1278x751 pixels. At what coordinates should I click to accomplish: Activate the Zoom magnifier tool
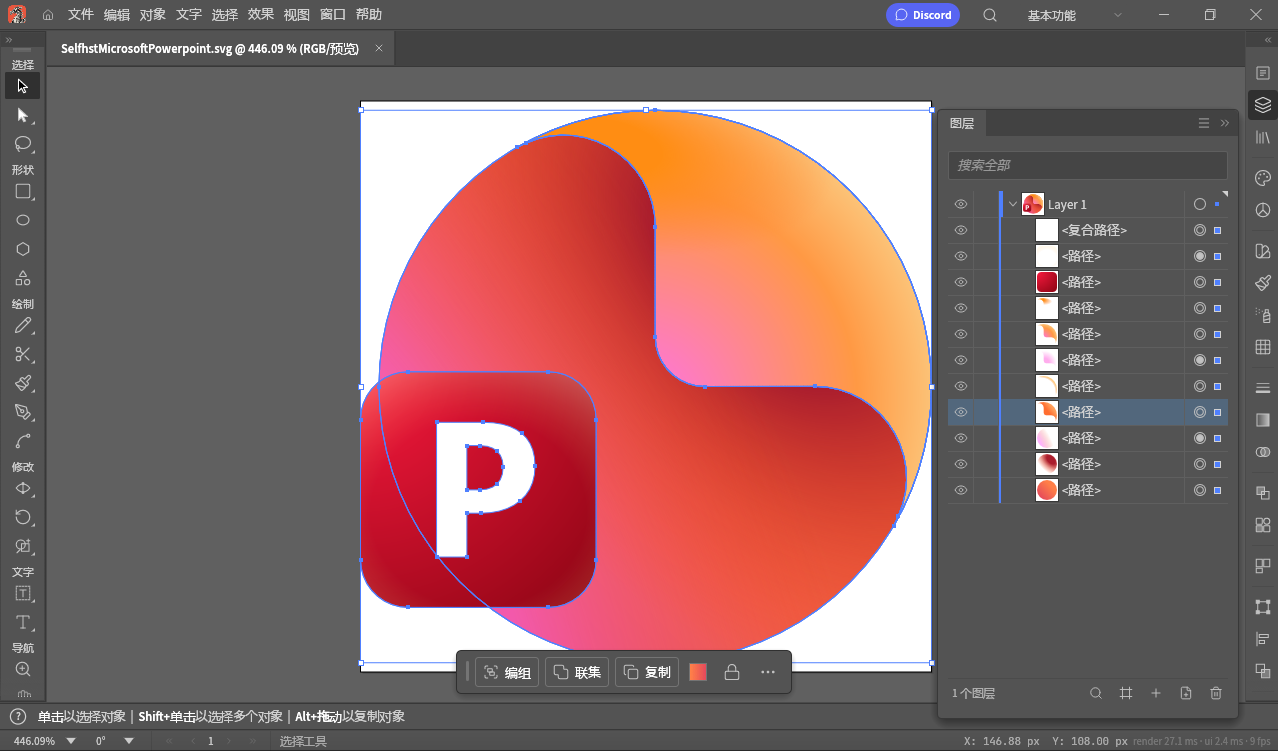pyautogui.click(x=22, y=669)
